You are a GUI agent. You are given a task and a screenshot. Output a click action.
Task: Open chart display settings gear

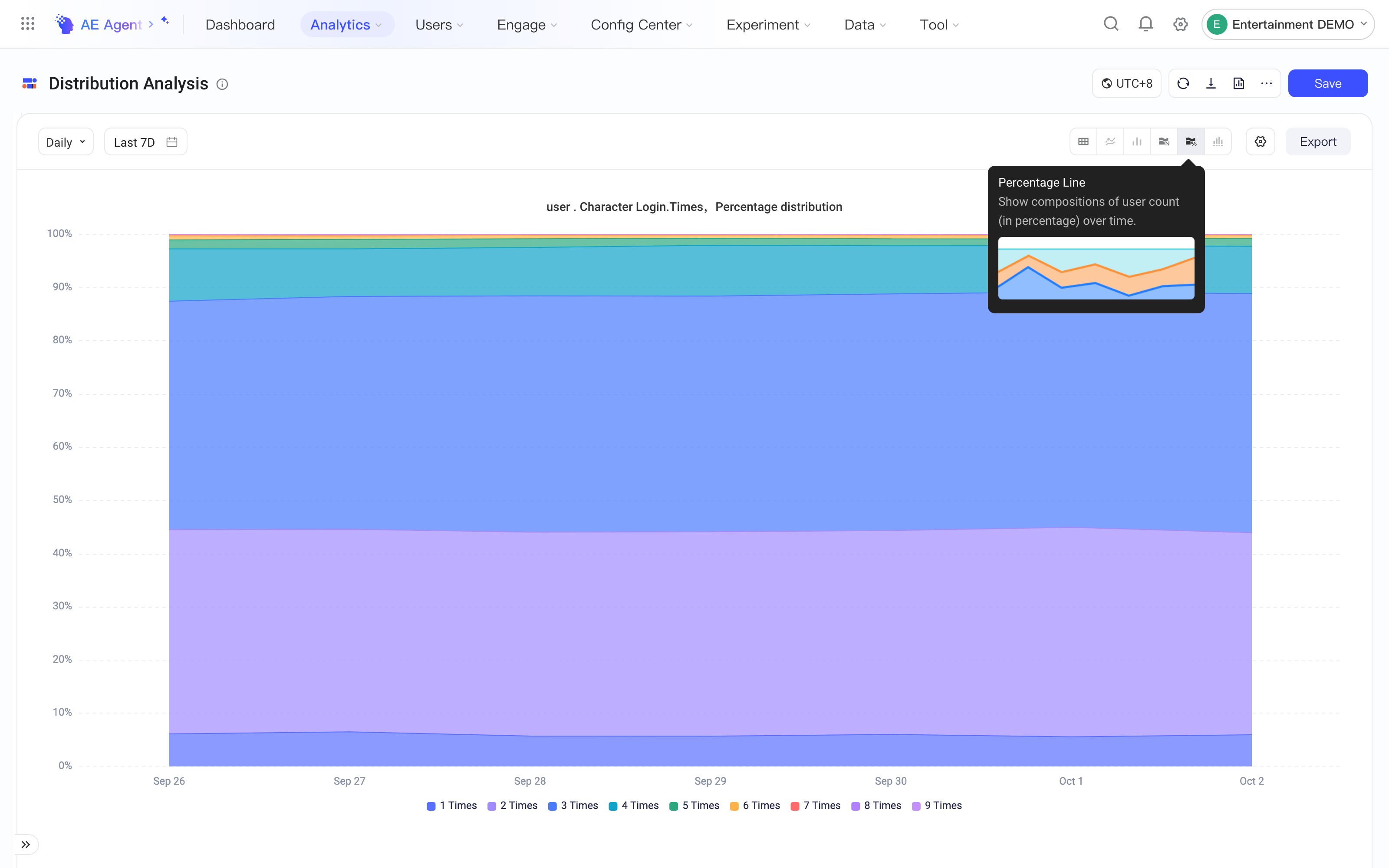(1261, 142)
